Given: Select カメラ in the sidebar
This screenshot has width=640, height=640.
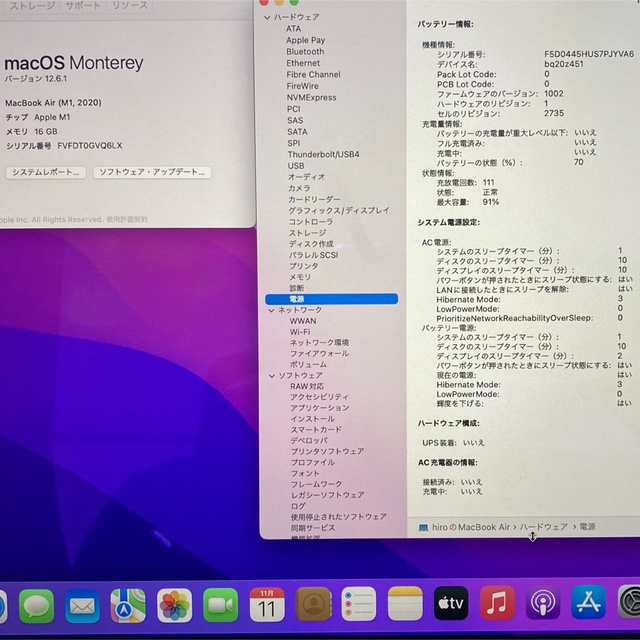Looking at the screenshot, I should pyautogui.click(x=299, y=188).
